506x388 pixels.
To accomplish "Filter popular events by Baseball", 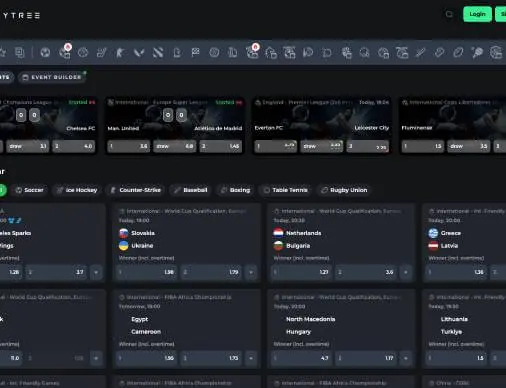I will 190,190.
